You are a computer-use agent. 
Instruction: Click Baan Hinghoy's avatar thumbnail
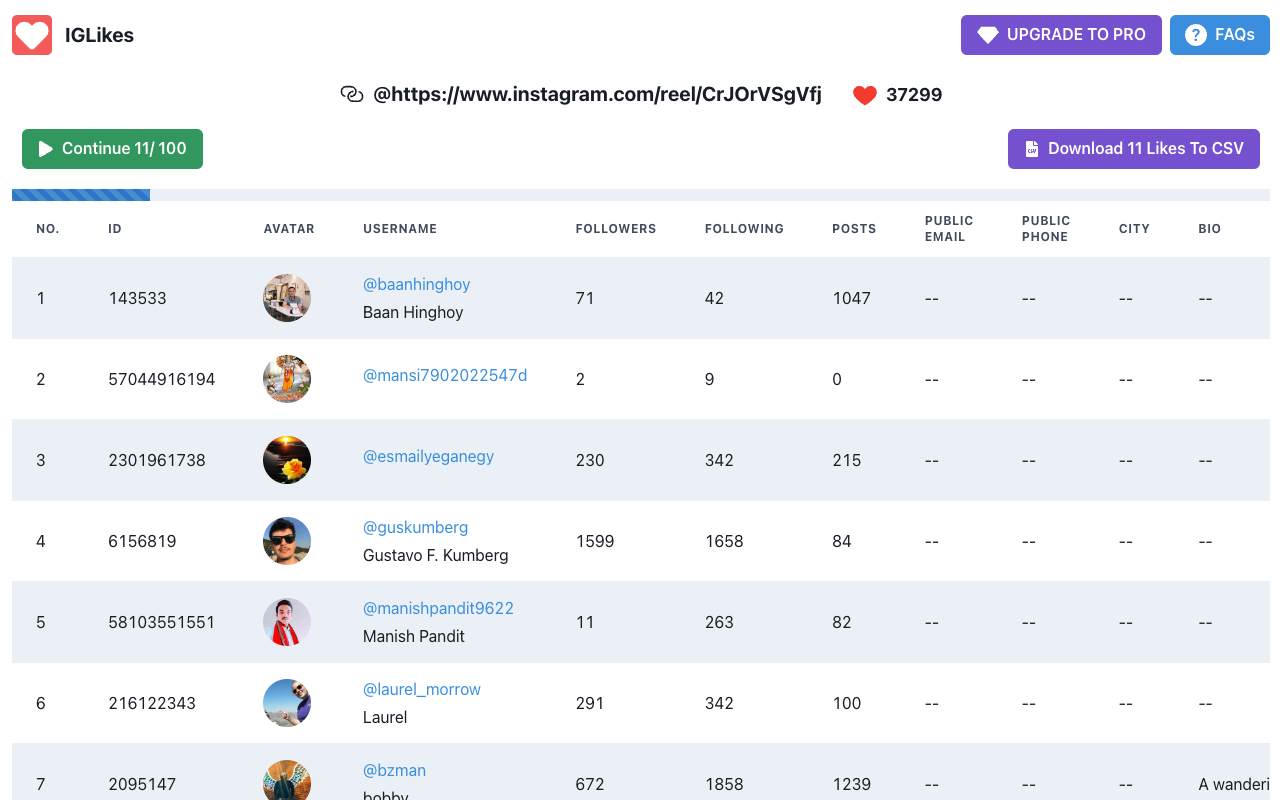(287, 298)
